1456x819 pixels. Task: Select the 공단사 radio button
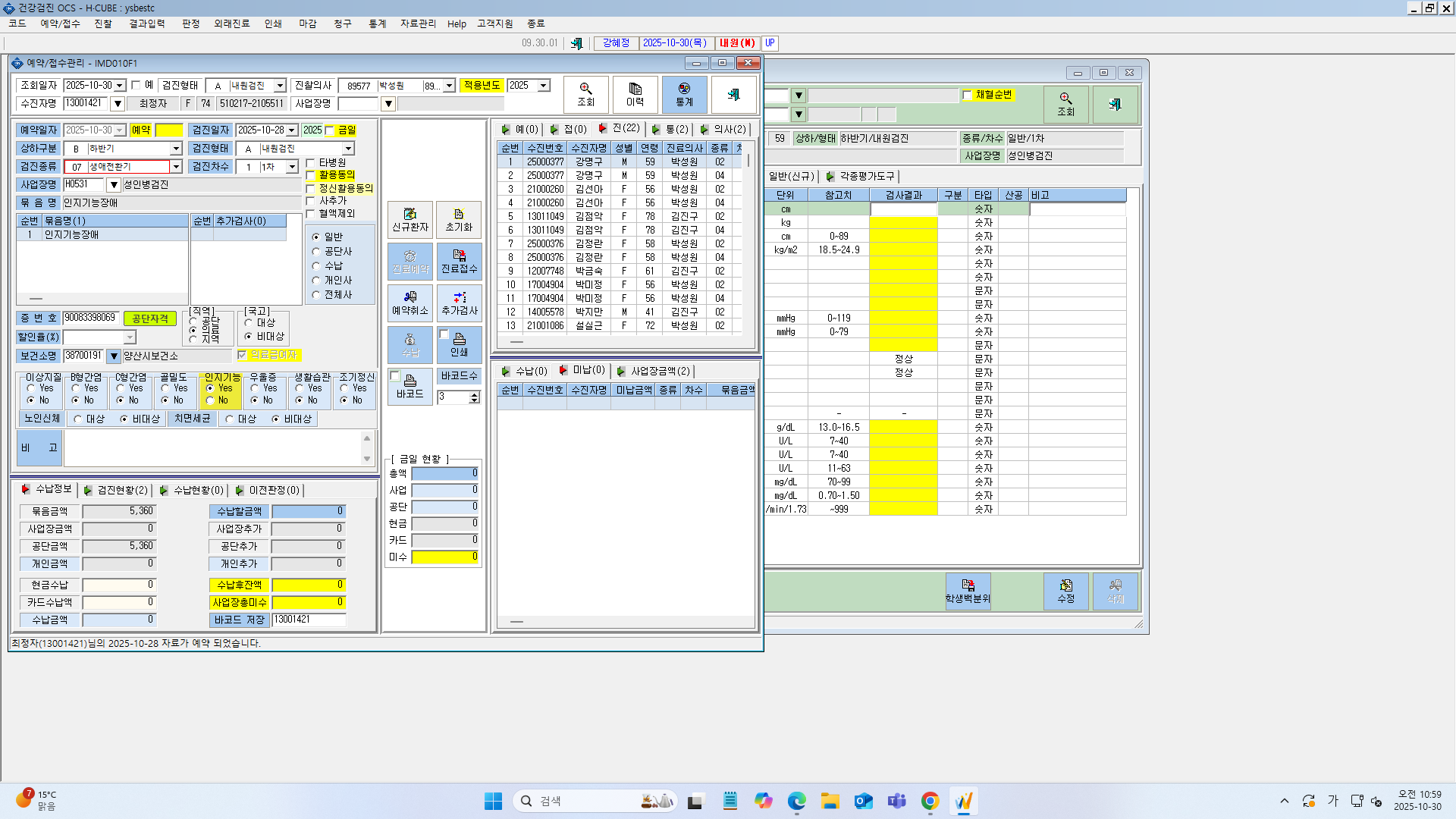click(316, 252)
